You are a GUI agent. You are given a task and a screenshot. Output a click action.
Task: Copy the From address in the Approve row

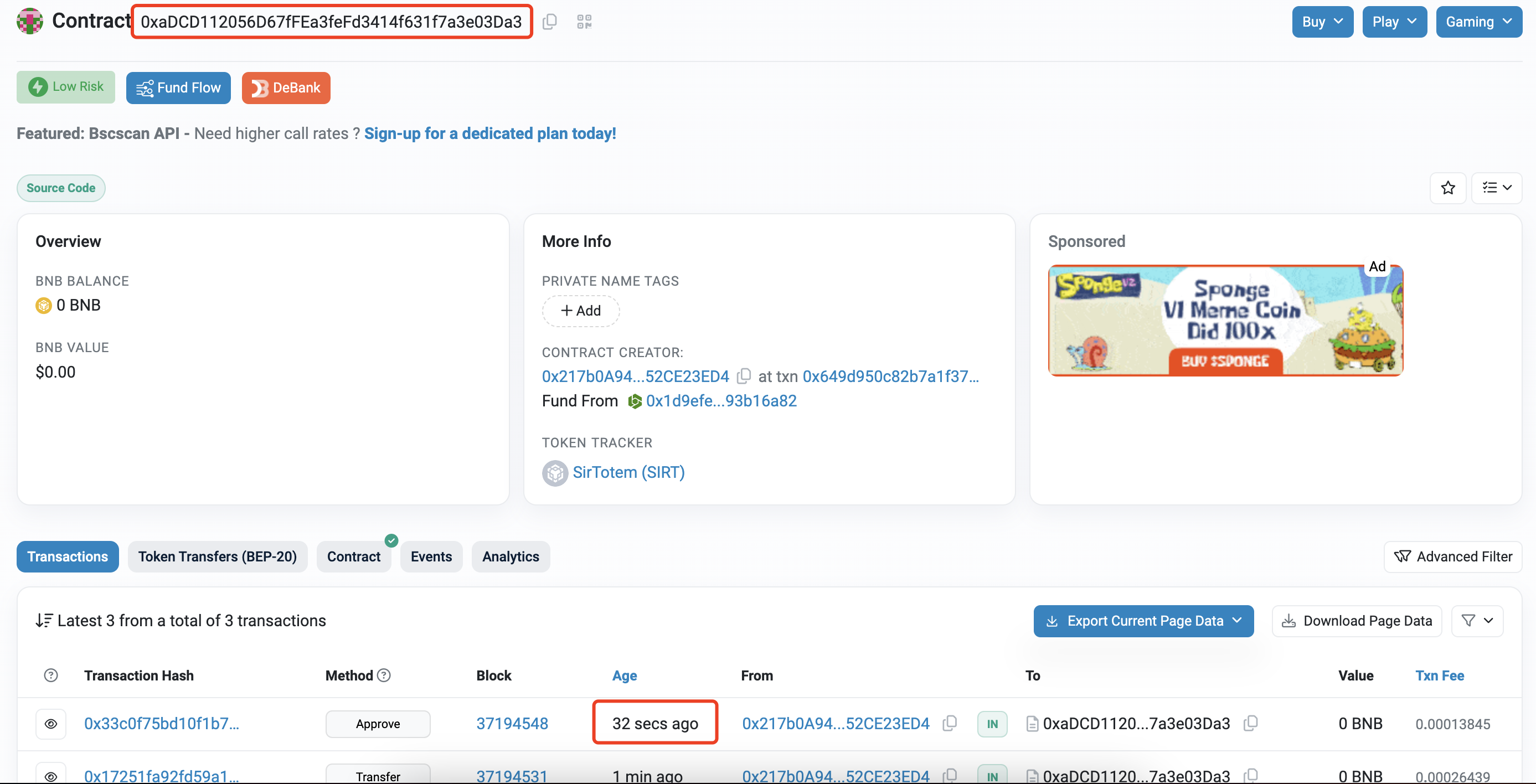(x=949, y=723)
